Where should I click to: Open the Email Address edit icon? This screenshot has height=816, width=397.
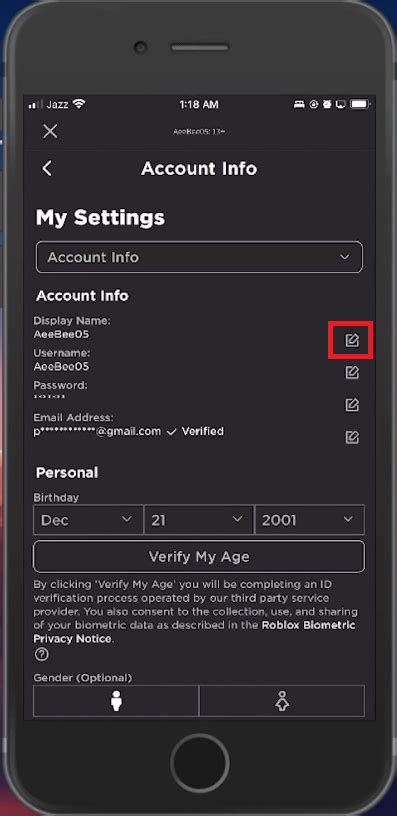(352, 437)
